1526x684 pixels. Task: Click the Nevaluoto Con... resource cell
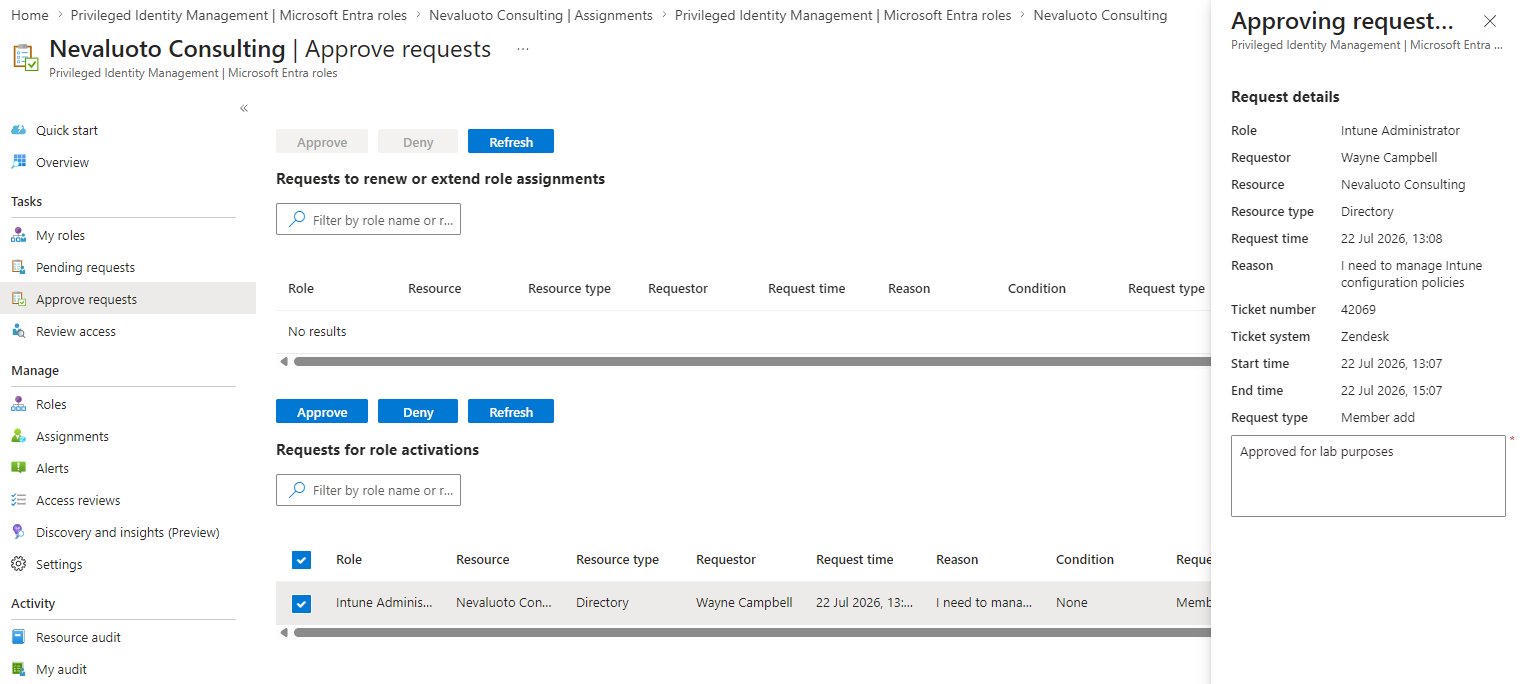click(x=503, y=603)
